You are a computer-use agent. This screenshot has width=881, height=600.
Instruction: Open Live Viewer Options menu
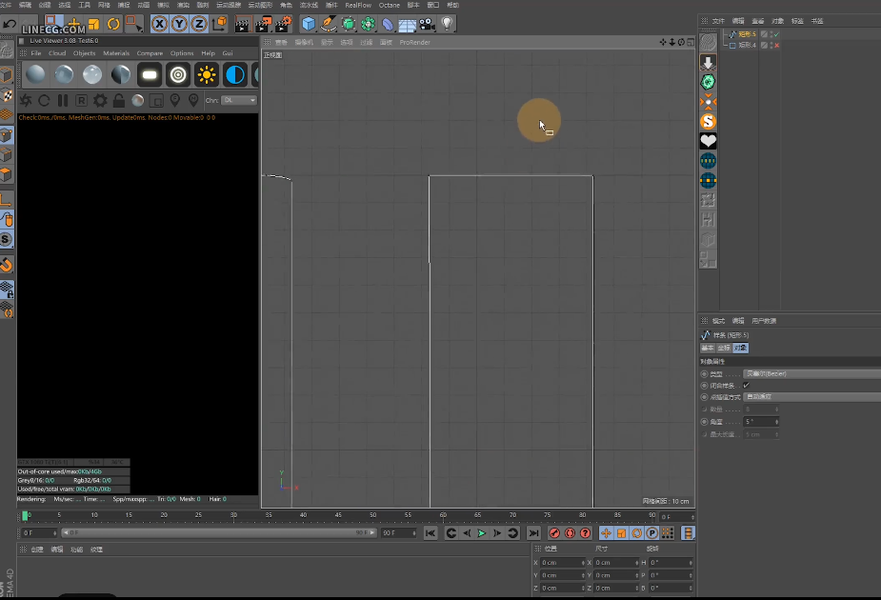click(182, 53)
